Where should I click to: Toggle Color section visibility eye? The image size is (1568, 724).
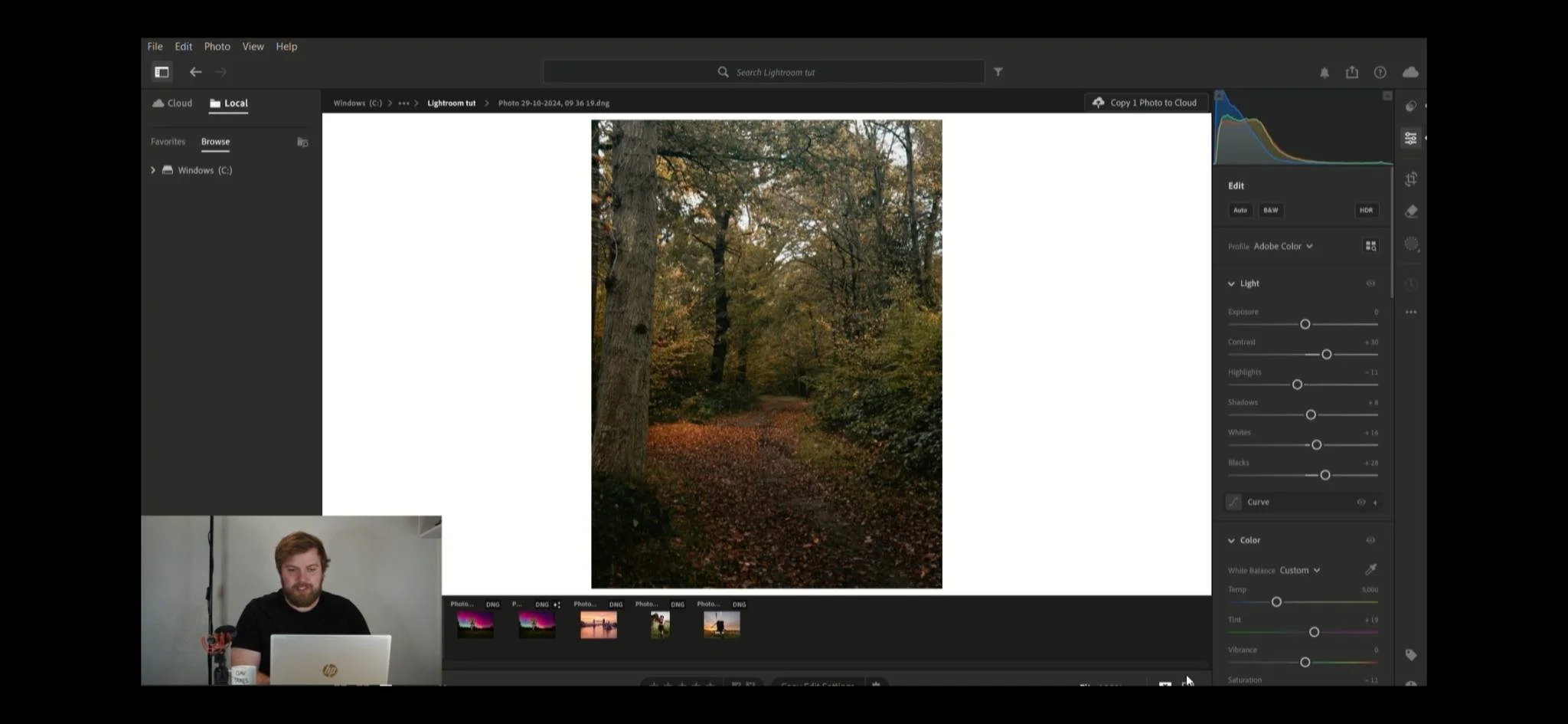(x=1370, y=540)
